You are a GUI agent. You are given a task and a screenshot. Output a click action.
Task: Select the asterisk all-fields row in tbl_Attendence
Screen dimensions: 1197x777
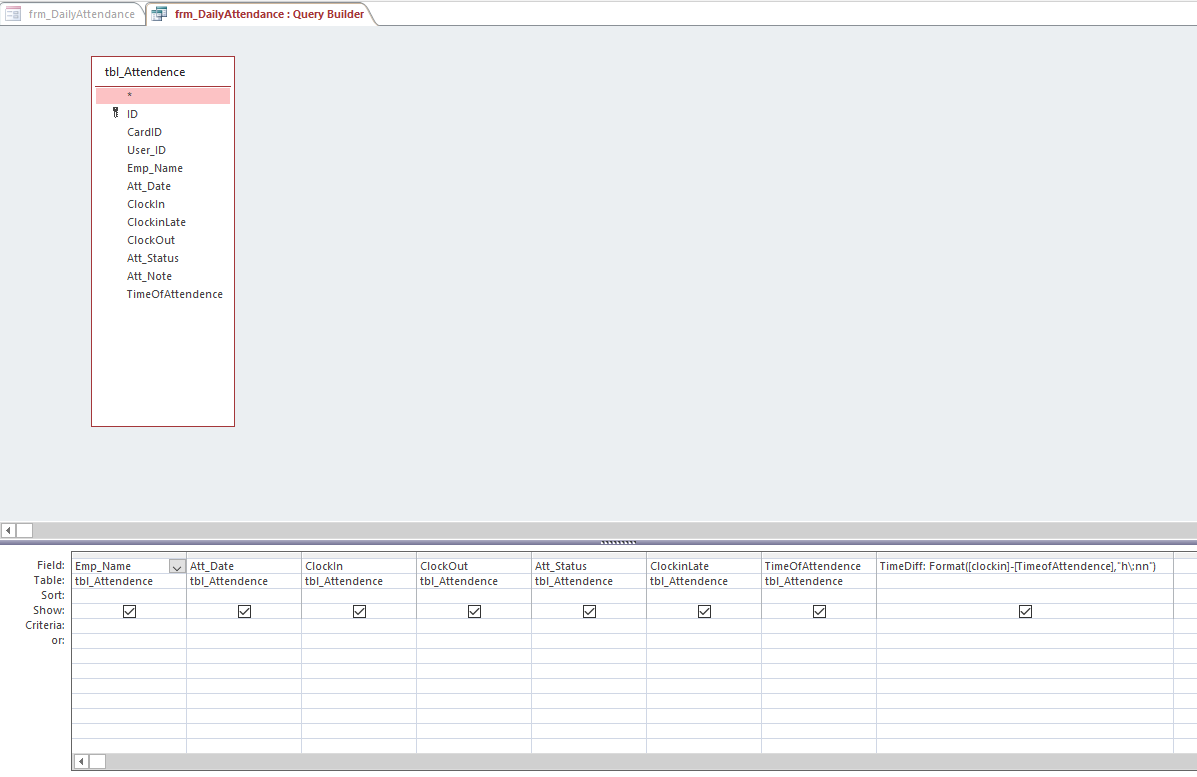point(163,95)
